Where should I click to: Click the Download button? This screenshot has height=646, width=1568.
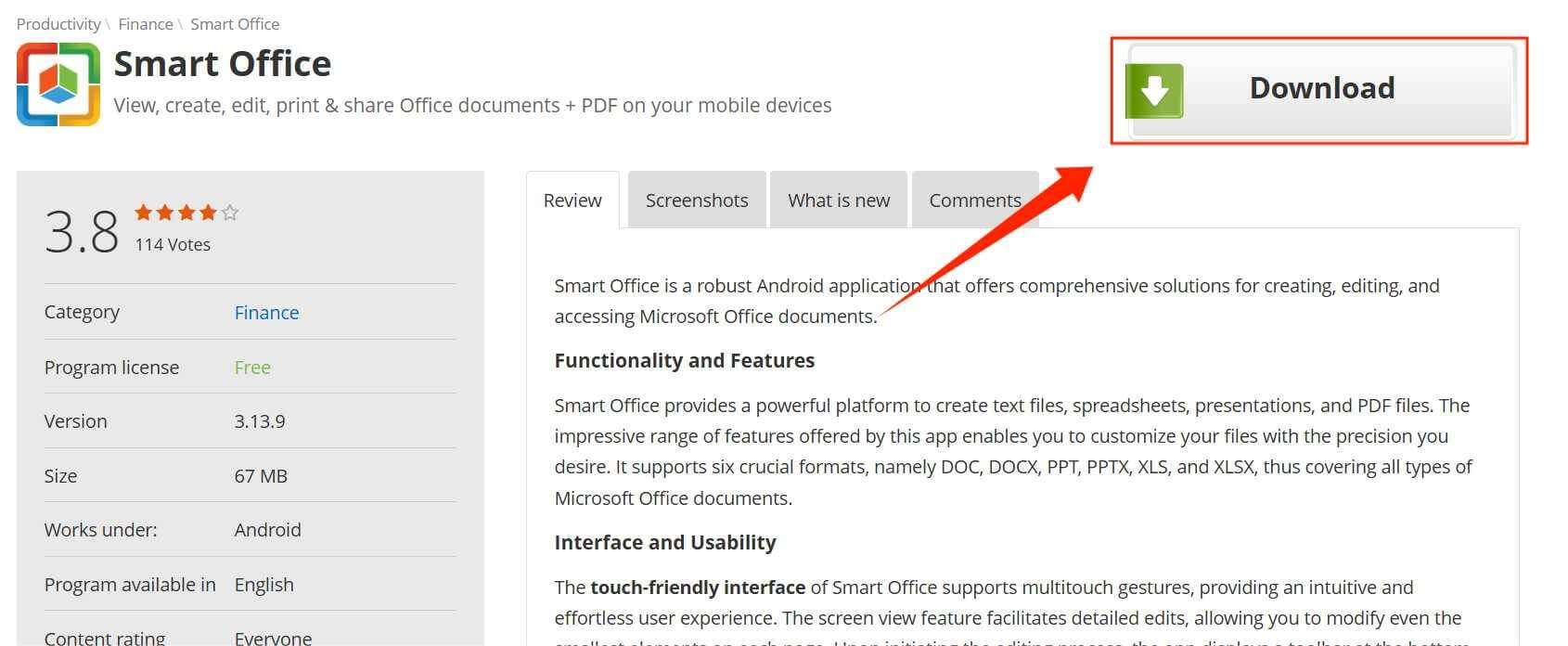coord(1321,88)
